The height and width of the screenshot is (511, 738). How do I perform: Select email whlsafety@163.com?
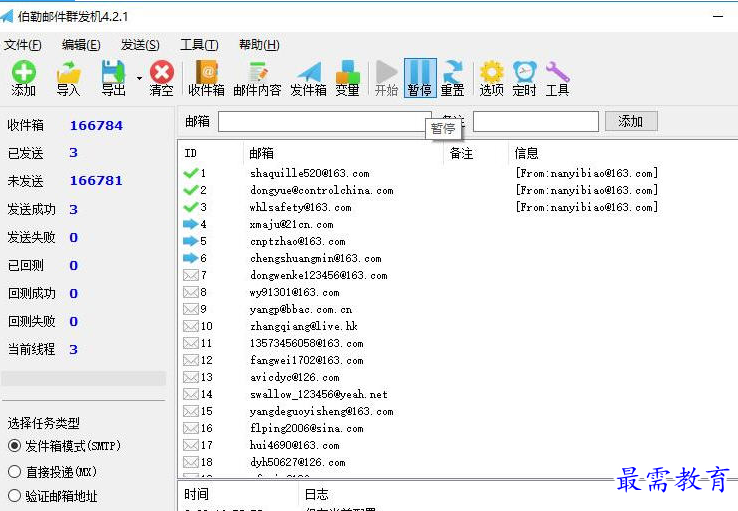pos(301,207)
